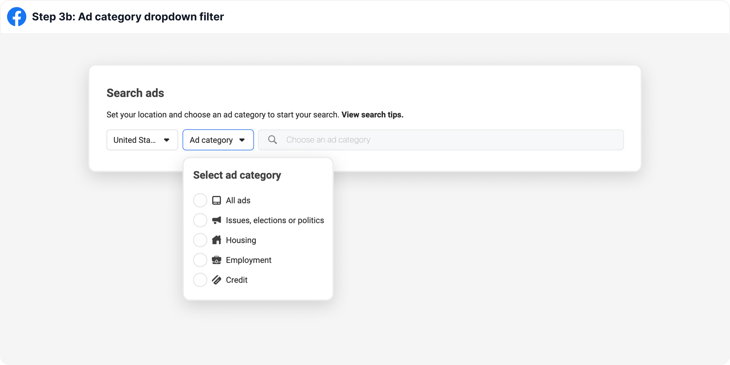Viewport: 730px width, 365px height.
Task: Click the briefcase icon beside Employment
Action: pyautogui.click(x=216, y=260)
